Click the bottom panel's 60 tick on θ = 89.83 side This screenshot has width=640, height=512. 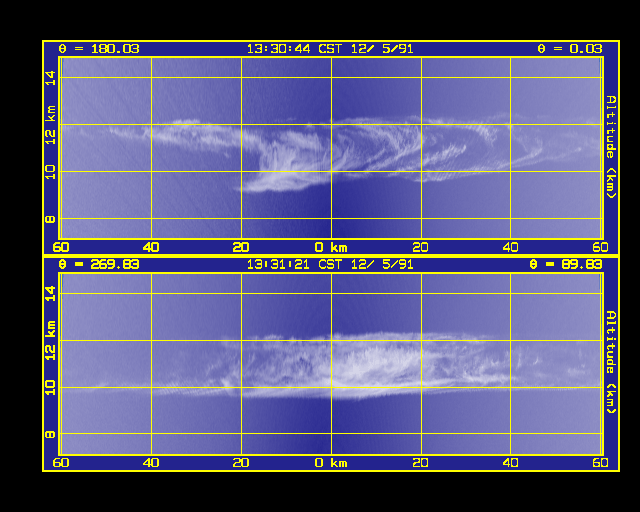600,463
